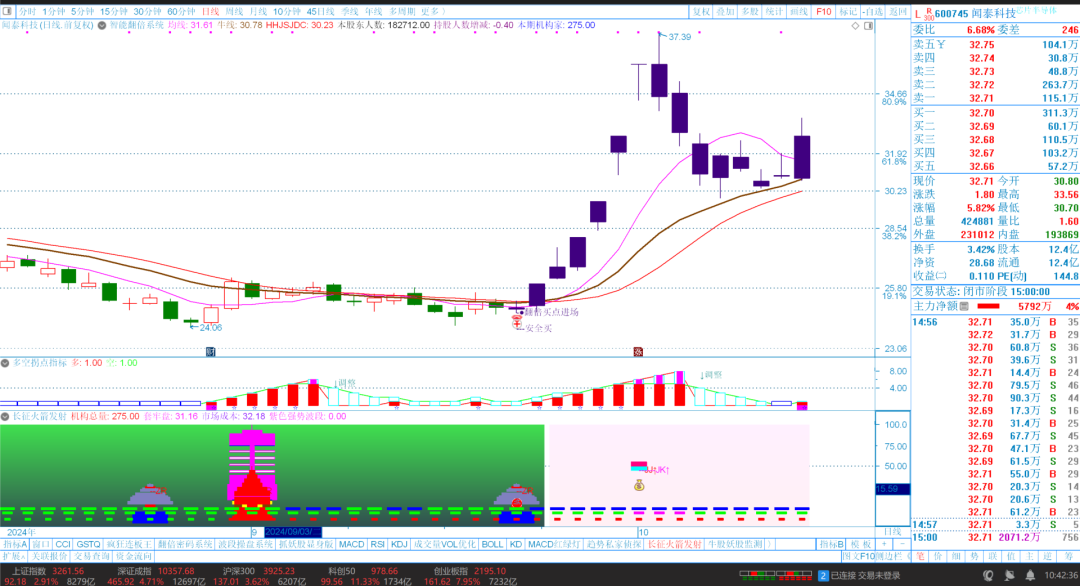Open the 资金流向 capital flow tab

point(134,556)
